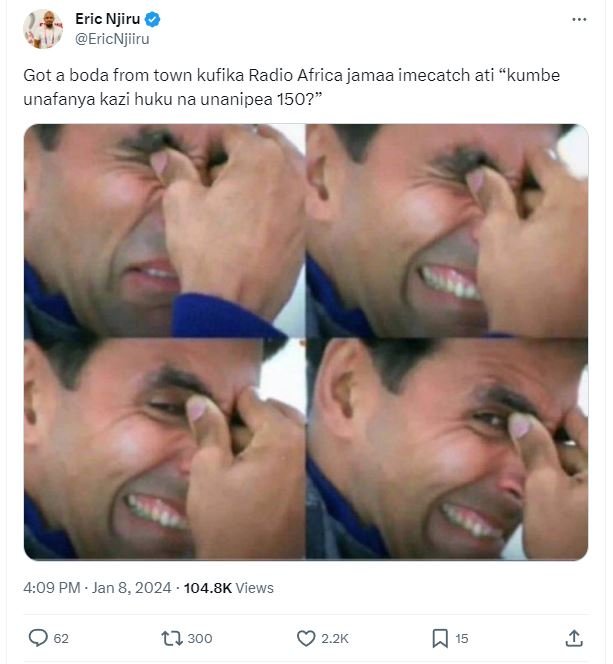Screen dimensions: 613x664
Task: Show the 300 reposts count
Action: (x=199, y=638)
